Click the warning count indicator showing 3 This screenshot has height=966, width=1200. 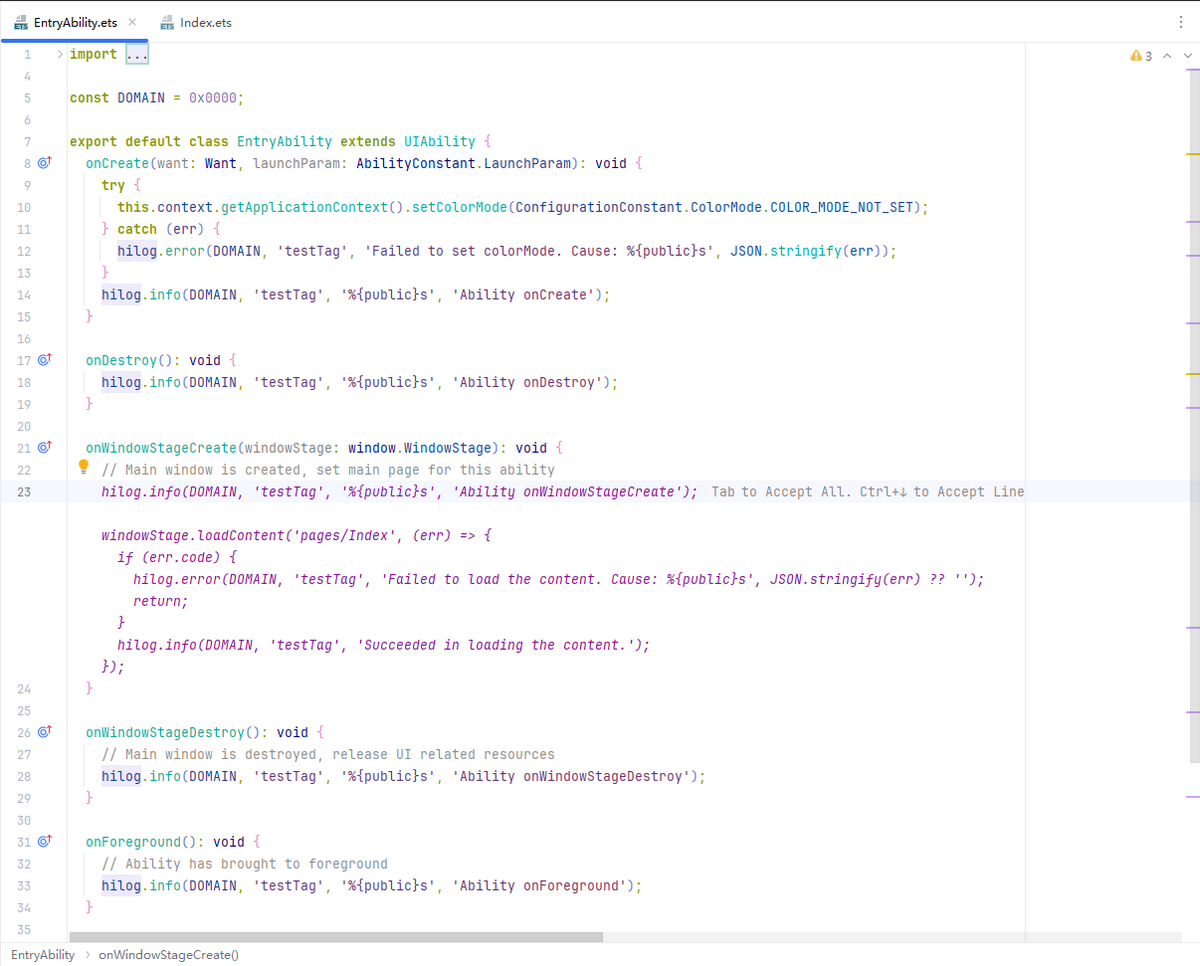[1141, 56]
